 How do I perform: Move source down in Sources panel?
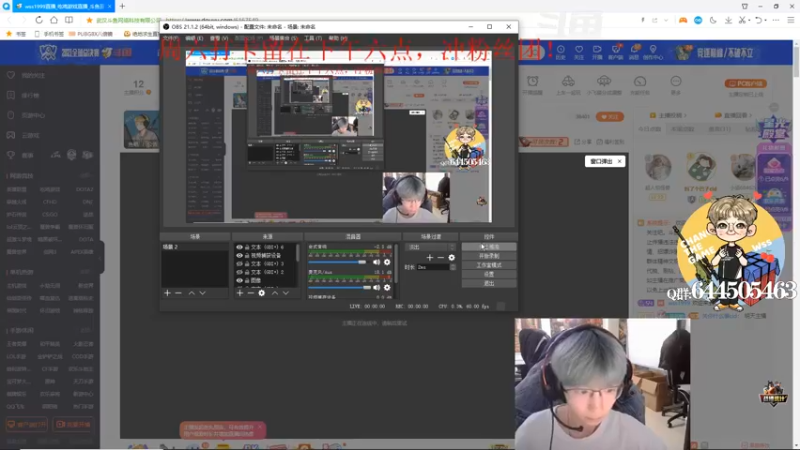[286, 293]
